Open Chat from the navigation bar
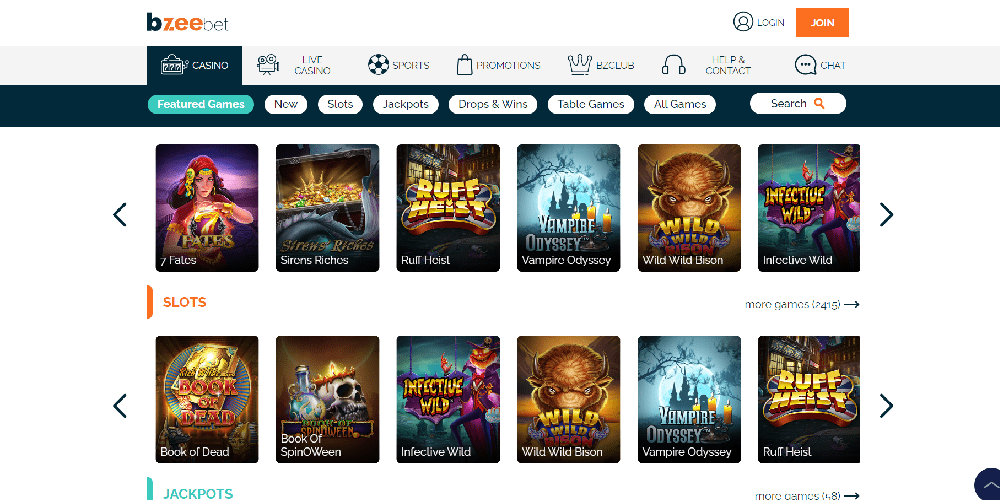This screenshot has height=500, width=1000. tap(821, 65)
